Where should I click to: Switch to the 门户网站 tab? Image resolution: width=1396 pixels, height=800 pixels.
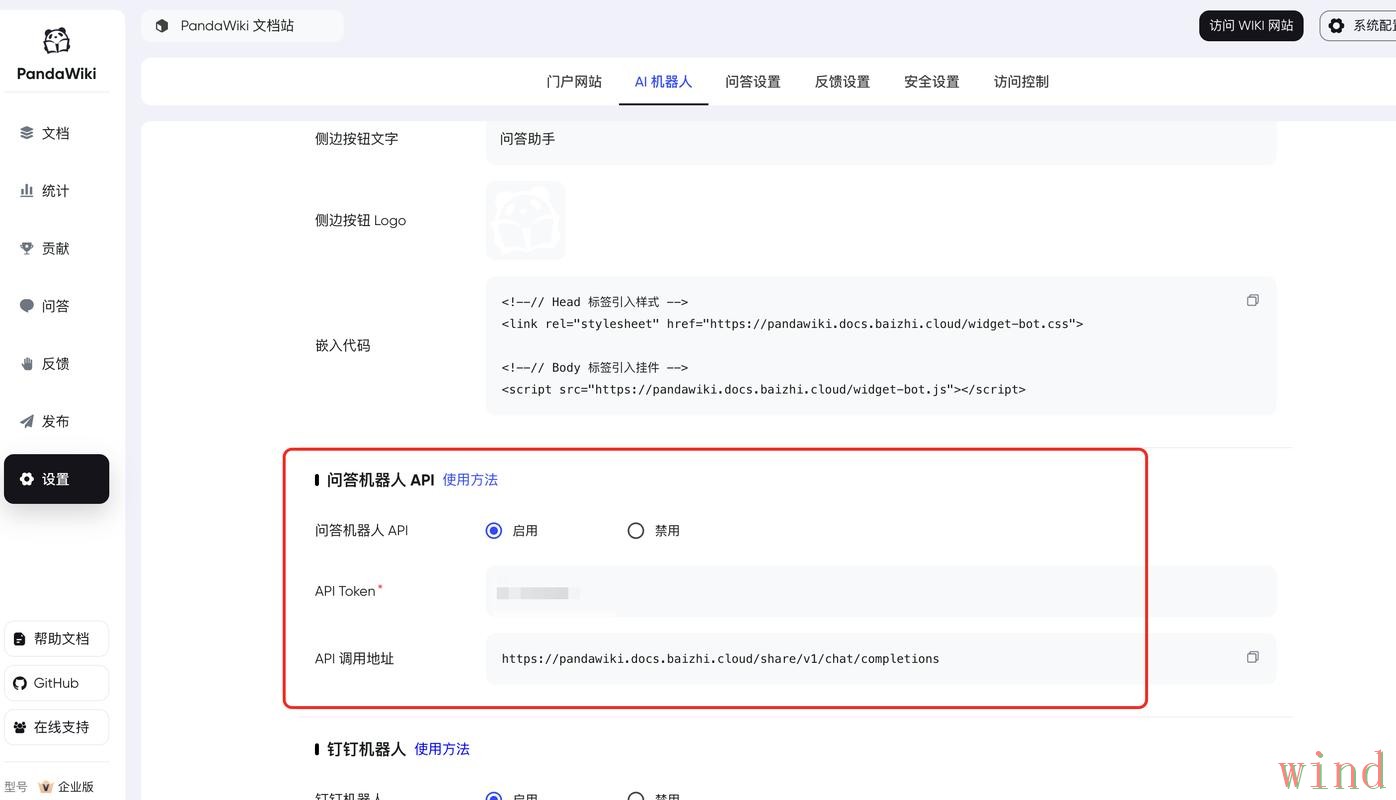click(573, 80)
